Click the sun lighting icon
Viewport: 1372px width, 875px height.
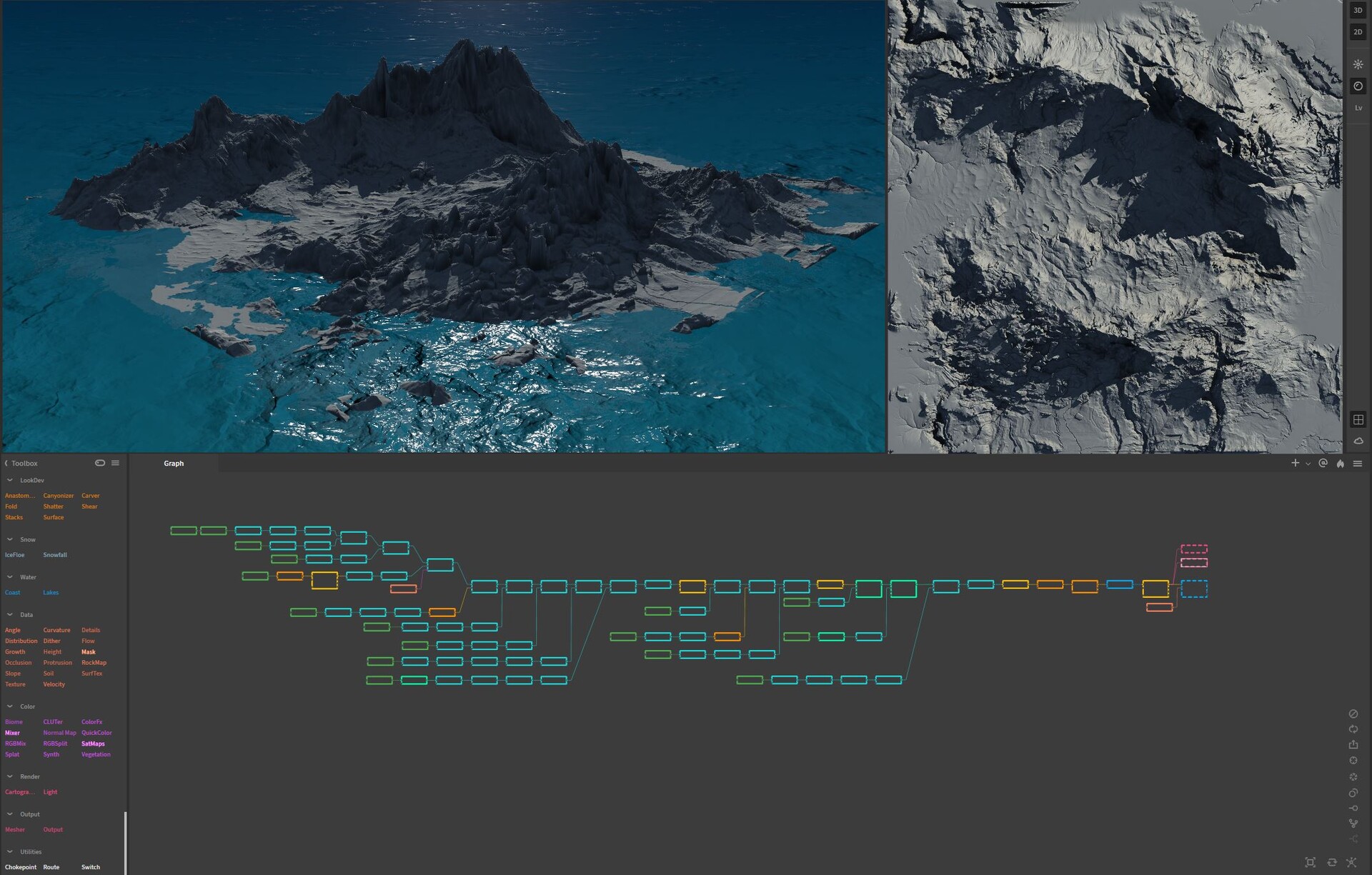(1358, 64)
